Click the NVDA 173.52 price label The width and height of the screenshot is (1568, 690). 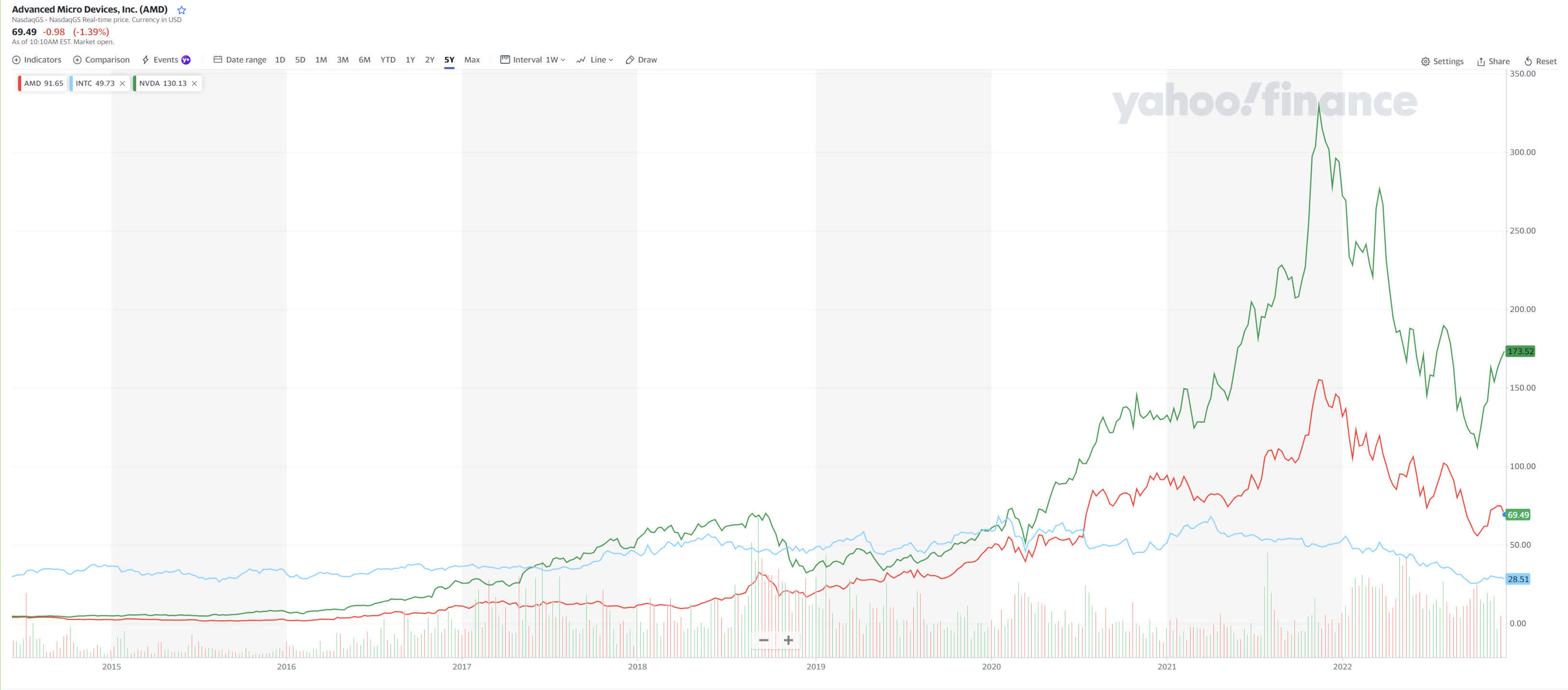coord(1520,351)
